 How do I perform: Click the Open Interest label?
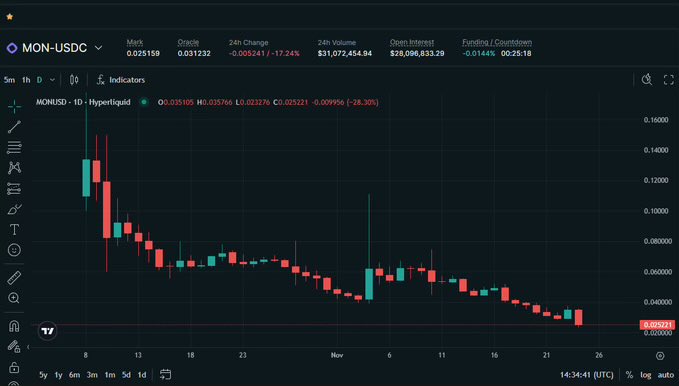pyautogui.click(x=412, y=42)
